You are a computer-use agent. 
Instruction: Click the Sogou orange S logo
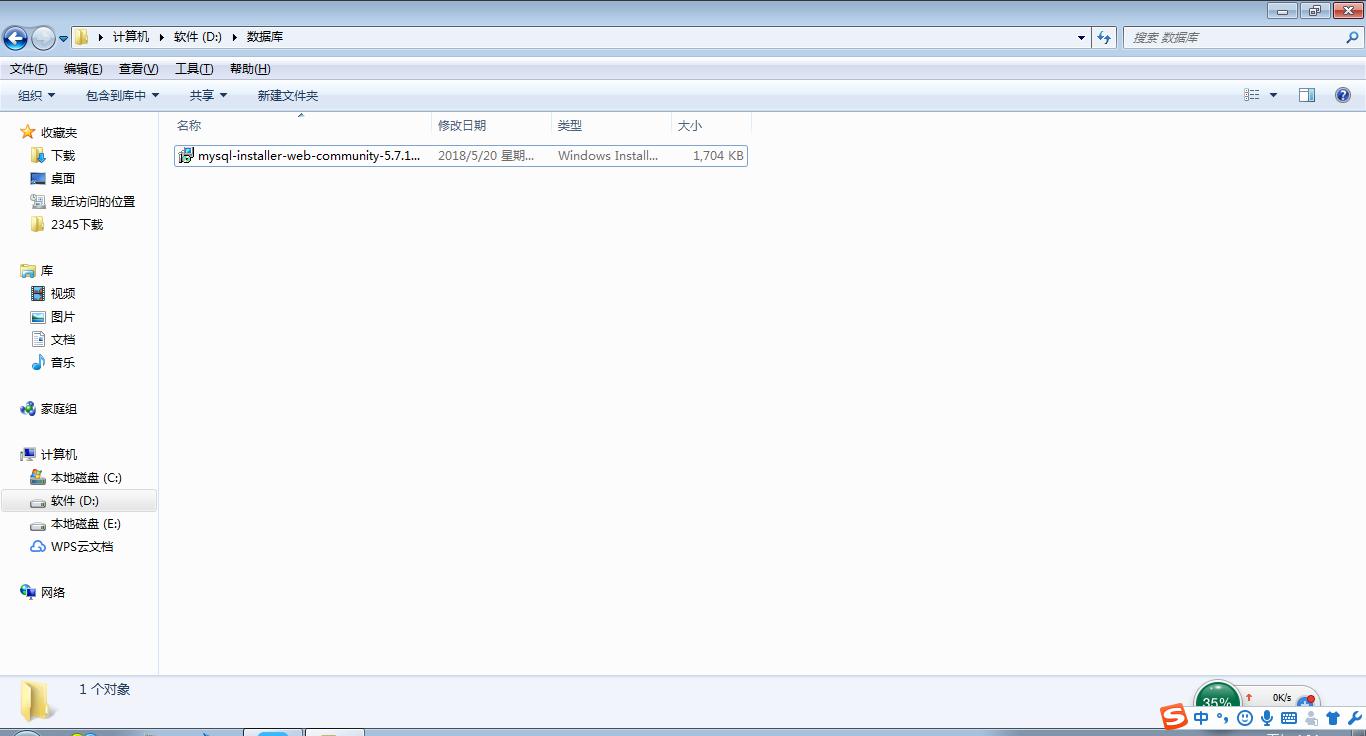[1174, 716]
